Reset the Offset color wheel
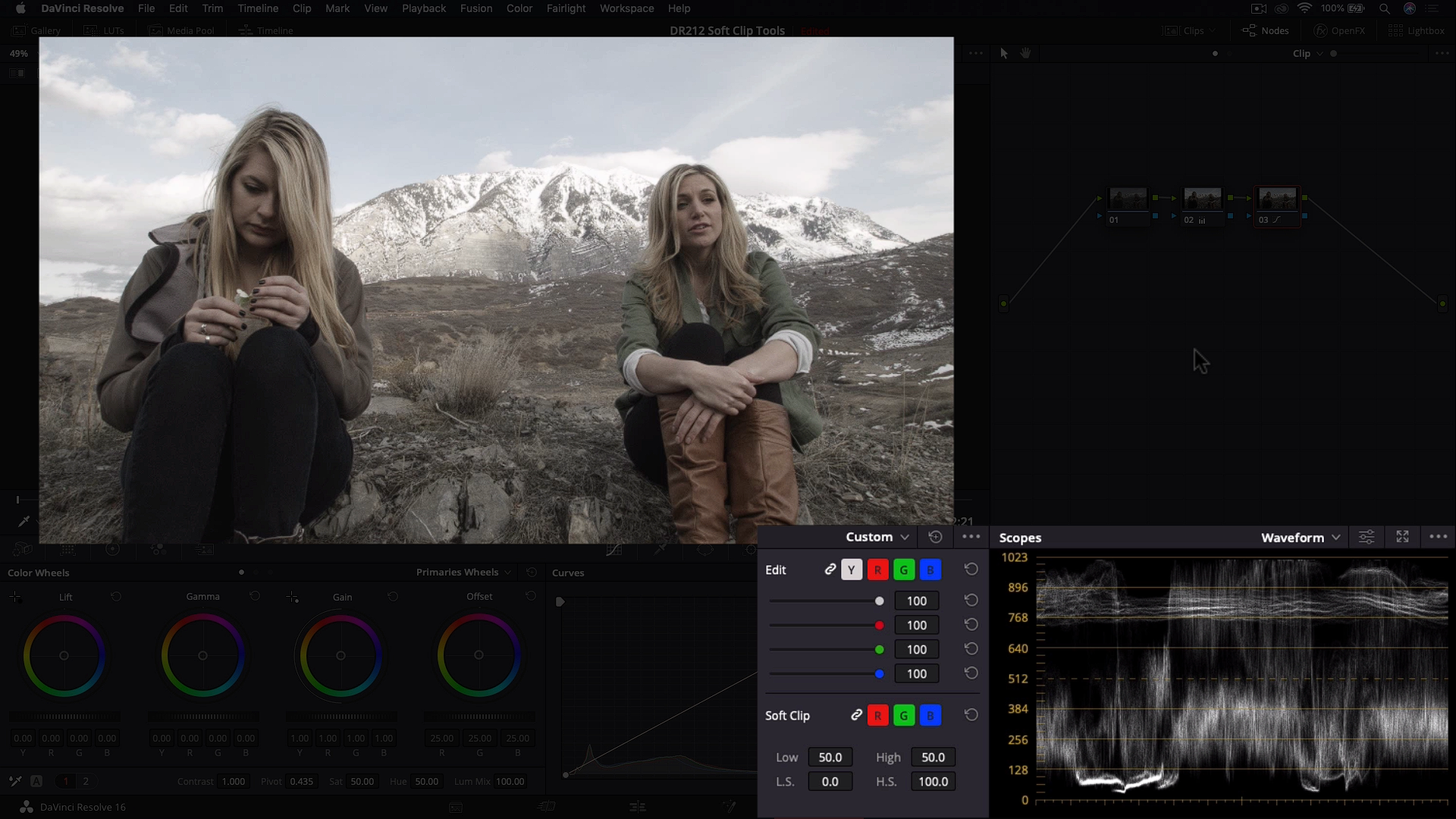1456x819 pixels. 531,597
